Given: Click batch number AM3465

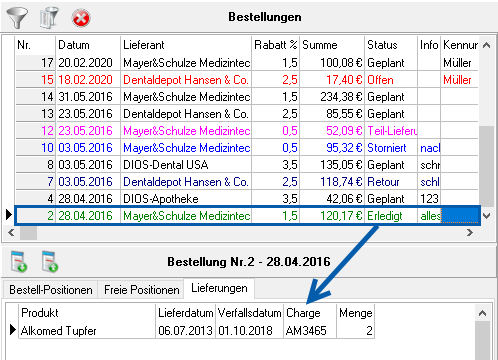Looking at the screenshot, I should click(x=310, y=331).
